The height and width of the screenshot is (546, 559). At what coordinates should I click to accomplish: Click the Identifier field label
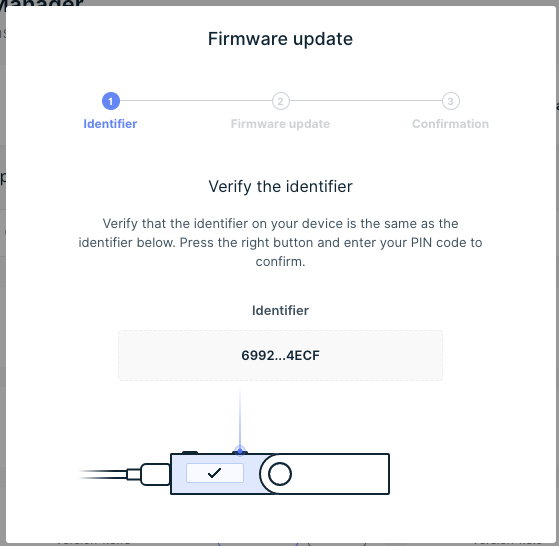click(281, 310)
